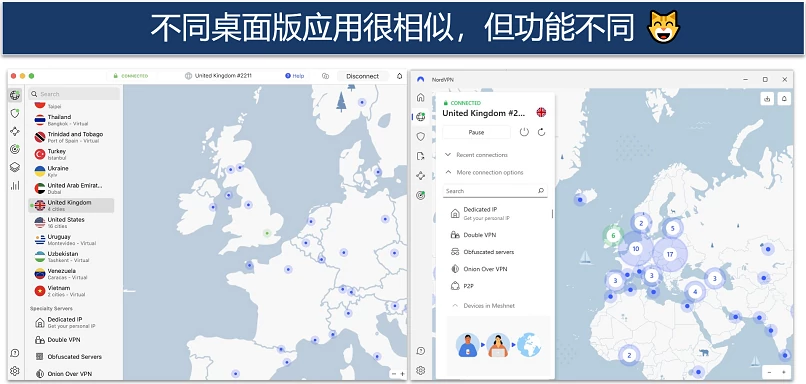Select Turkey in the country list
The image size is (806, 384).
[71, 154]
